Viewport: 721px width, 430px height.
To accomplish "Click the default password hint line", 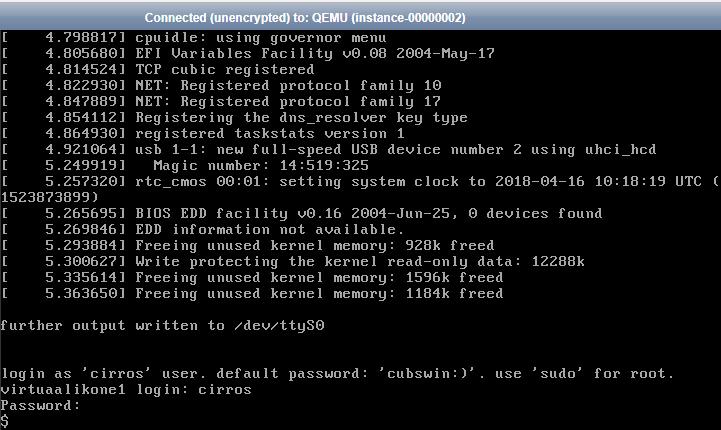I will coord(337,373).
